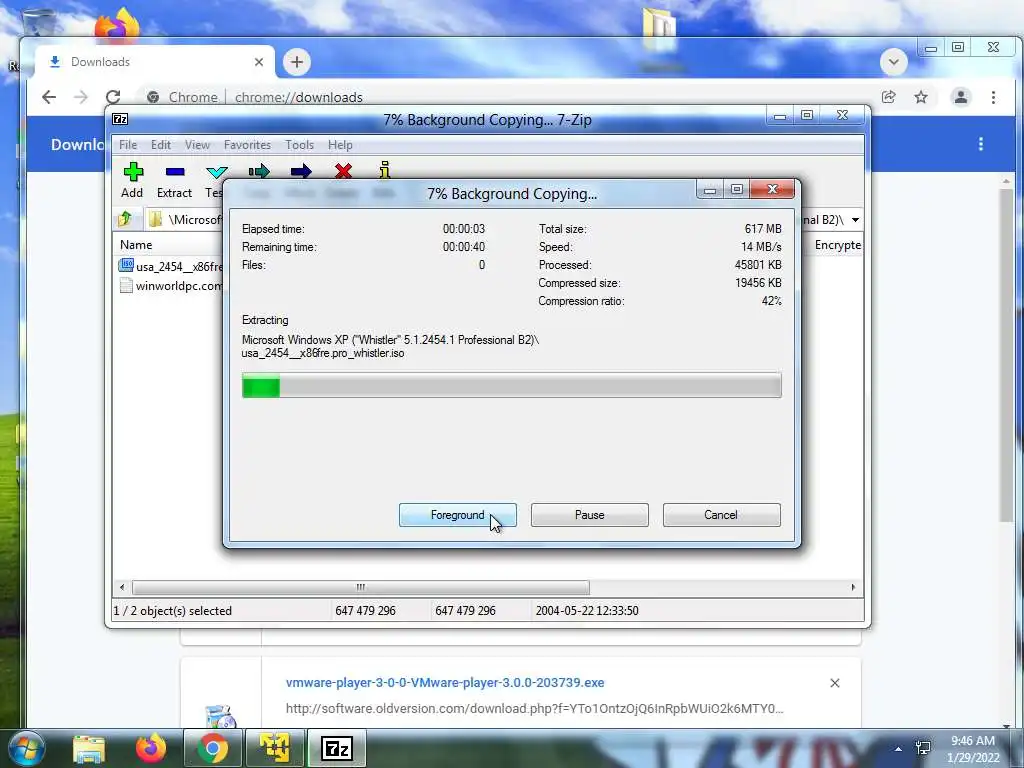This screenshot has width=1024, height=768.
Task: Click the Chrome address bar URL
Action: tap(298, 97)
